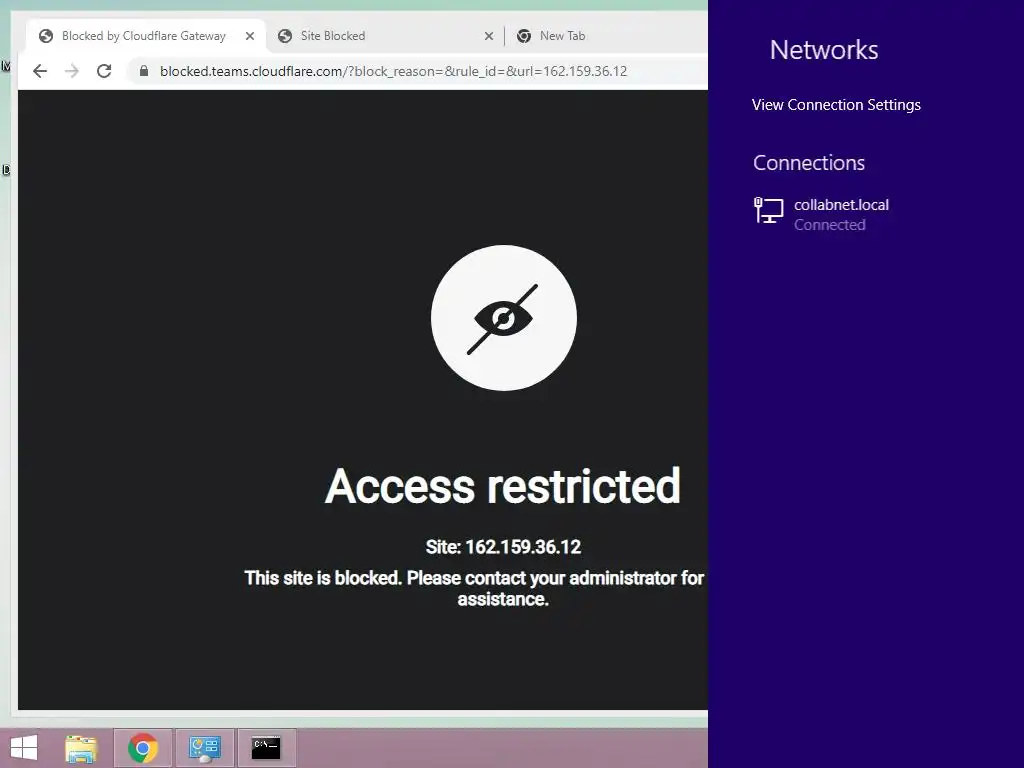Click the Access restricted heading
This screenshot has height=768, width=1024.
(x=503, y=487)
